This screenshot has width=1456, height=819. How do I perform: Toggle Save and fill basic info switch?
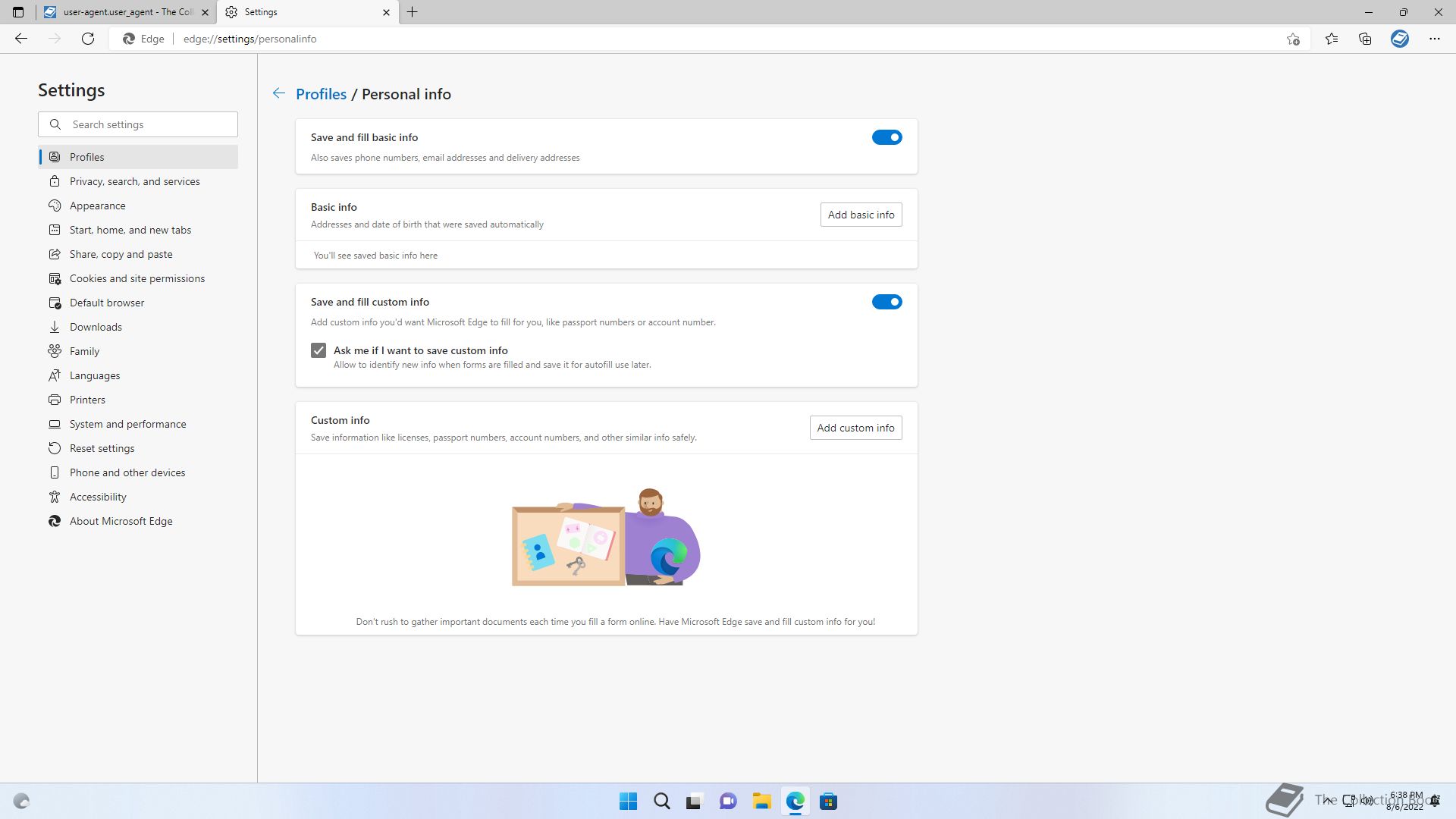pyautogui.click(x=886, y=137)
